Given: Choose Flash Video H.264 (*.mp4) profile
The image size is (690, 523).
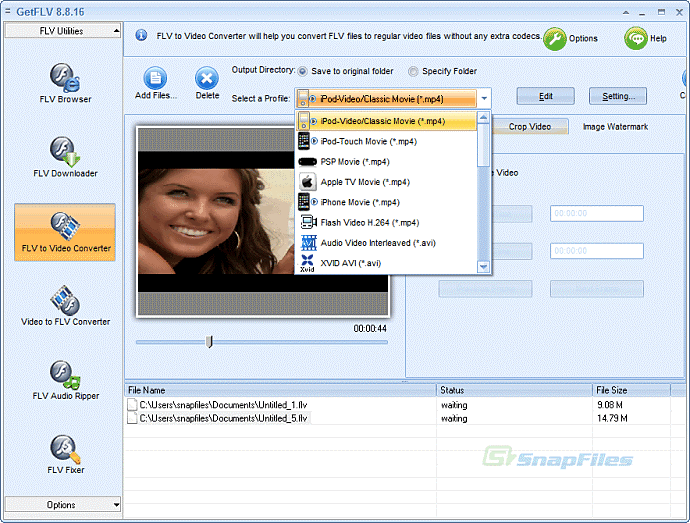Looking at the screenshot, I should pyautogui.click(x=386, y=222).
